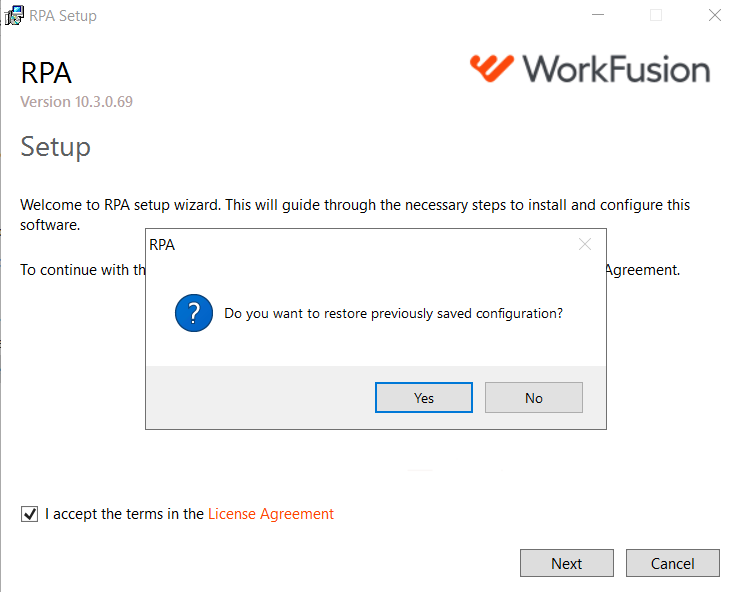The height and width of the screenshot is (592, 741).
Task: Click the disabled maximize button in title bar
Action: 656,15
